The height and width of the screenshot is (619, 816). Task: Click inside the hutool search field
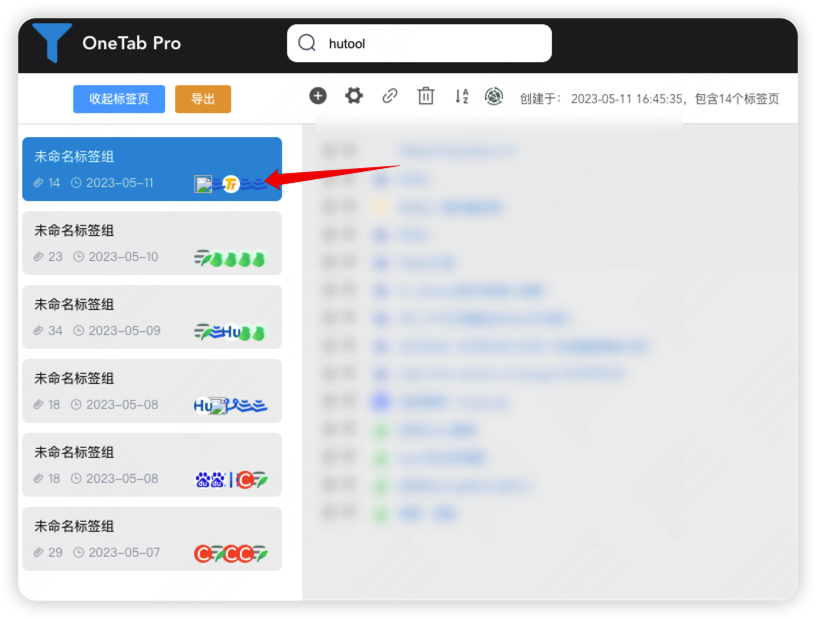420,43
